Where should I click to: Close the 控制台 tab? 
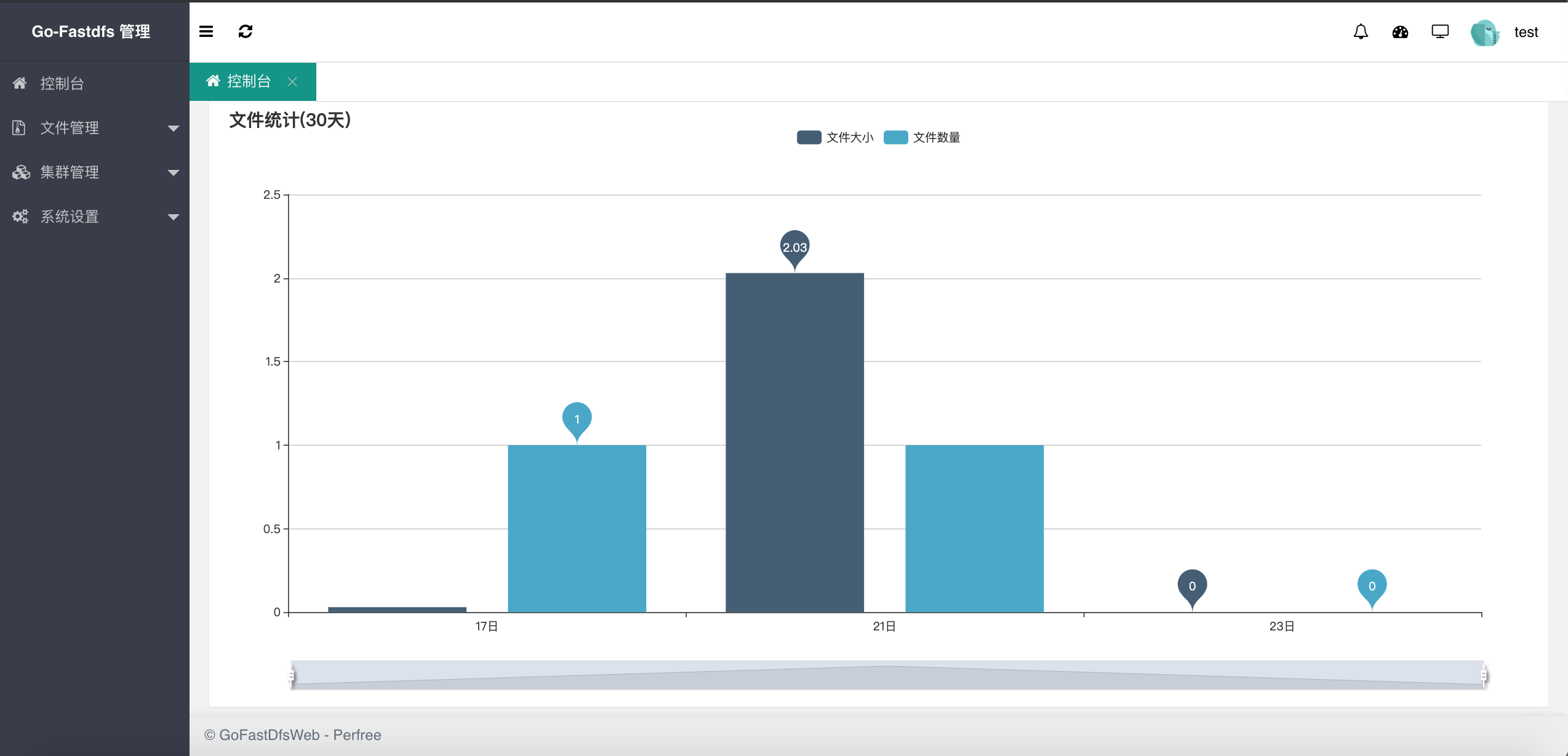point(292,82)
